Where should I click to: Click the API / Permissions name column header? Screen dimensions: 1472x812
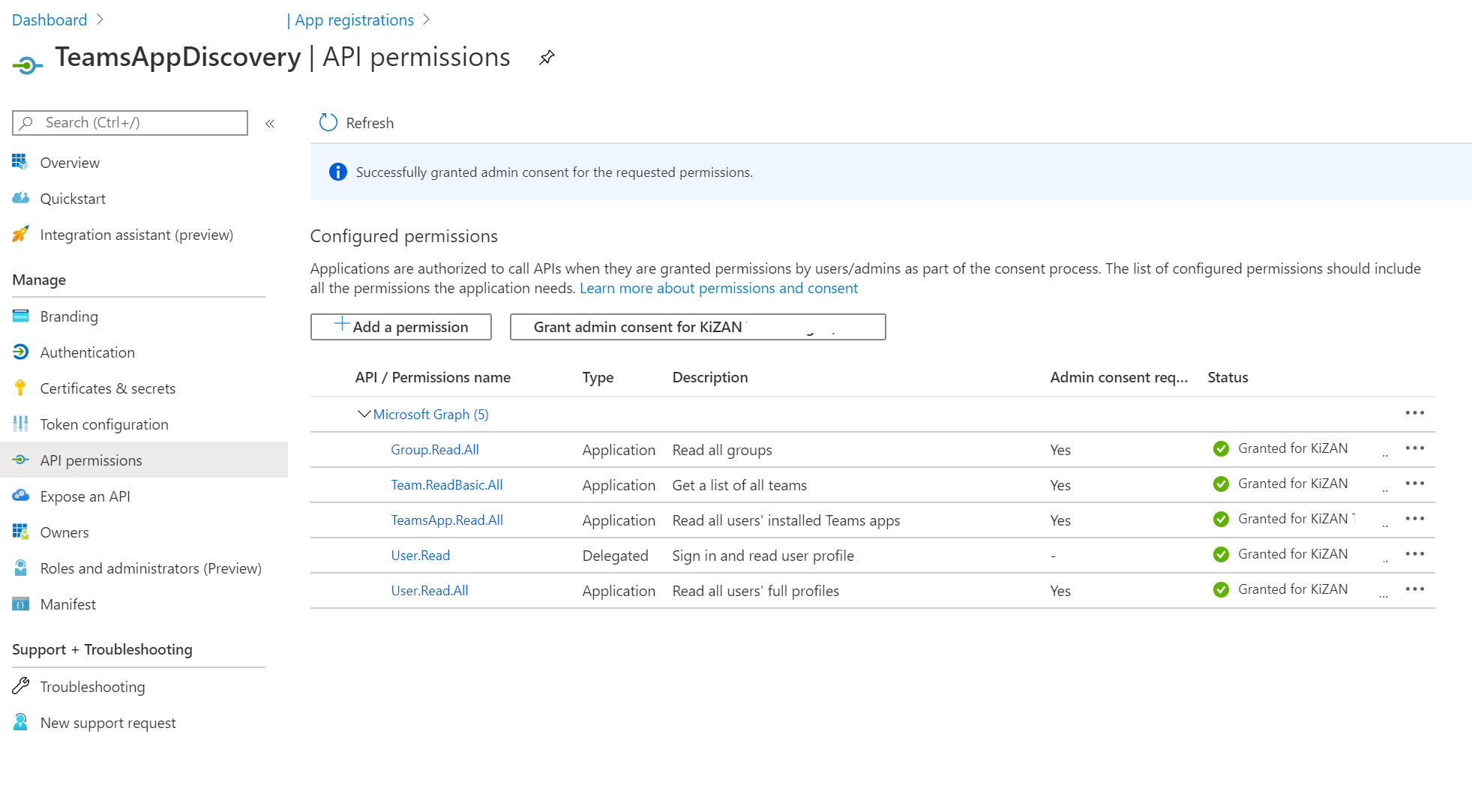coord(433,377)
